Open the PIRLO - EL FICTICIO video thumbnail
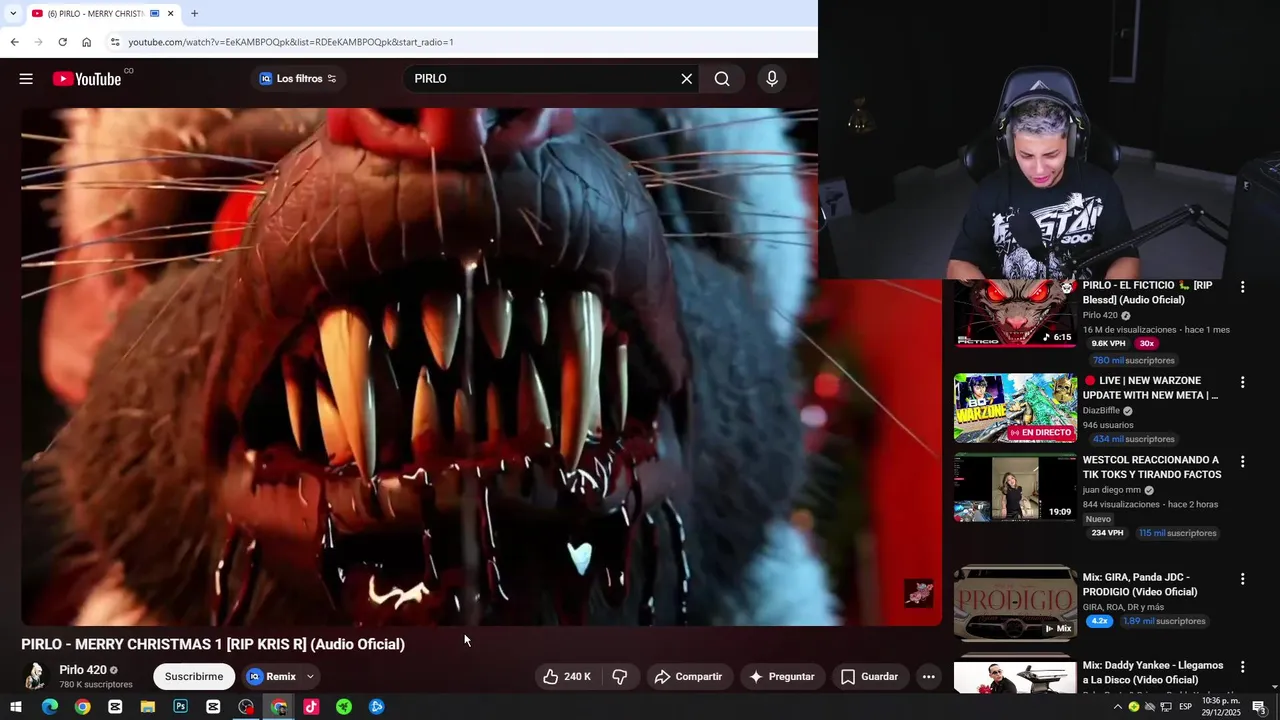 [x=1015, y=313]
